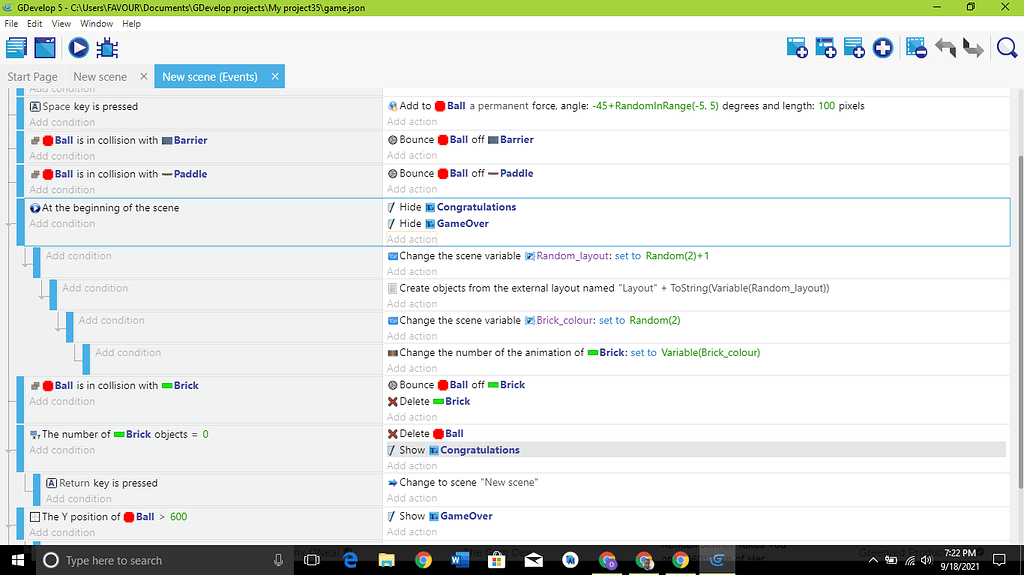Viewport: 1024px width, 575px height.
Task: Delete the selected events
Action: 916,47
